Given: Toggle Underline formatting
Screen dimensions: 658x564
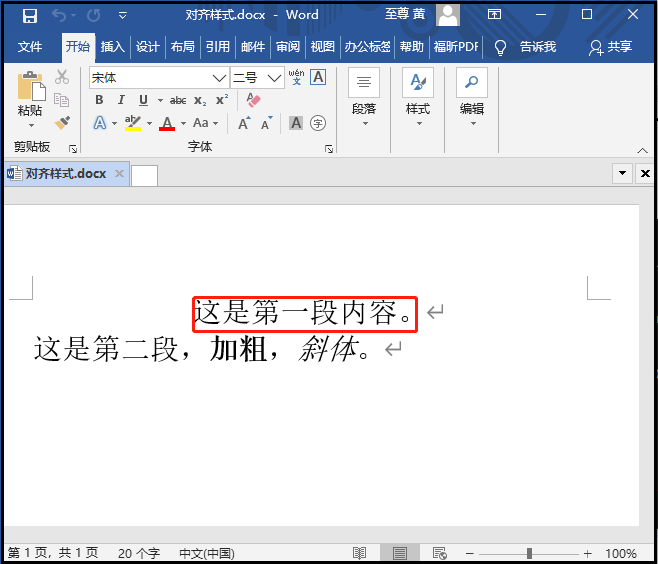Looking at the screenshot, I should (144, 100).
